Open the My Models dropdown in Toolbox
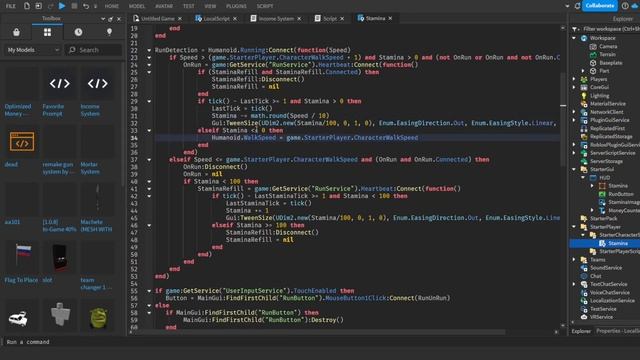640x360 pixels. pyautogui.click(x=33, y=50)
